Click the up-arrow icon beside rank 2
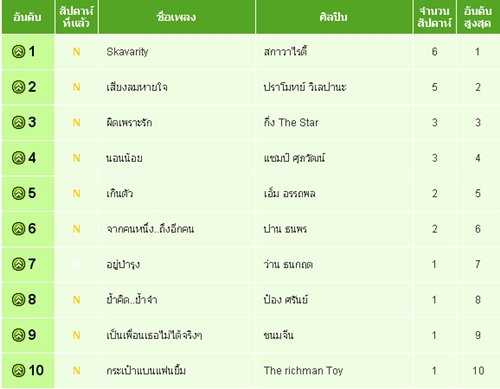500x389 pixels. coord(19,87)
